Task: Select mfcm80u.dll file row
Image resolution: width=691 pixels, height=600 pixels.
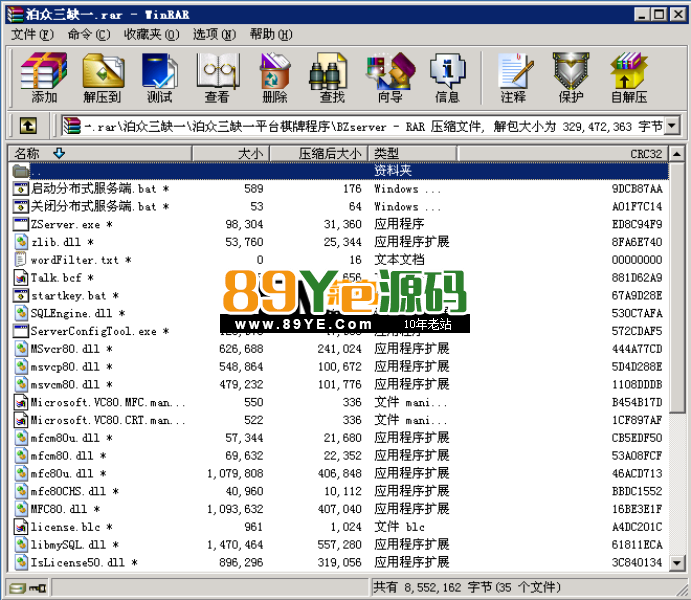Action: click(x=338, y=438)
